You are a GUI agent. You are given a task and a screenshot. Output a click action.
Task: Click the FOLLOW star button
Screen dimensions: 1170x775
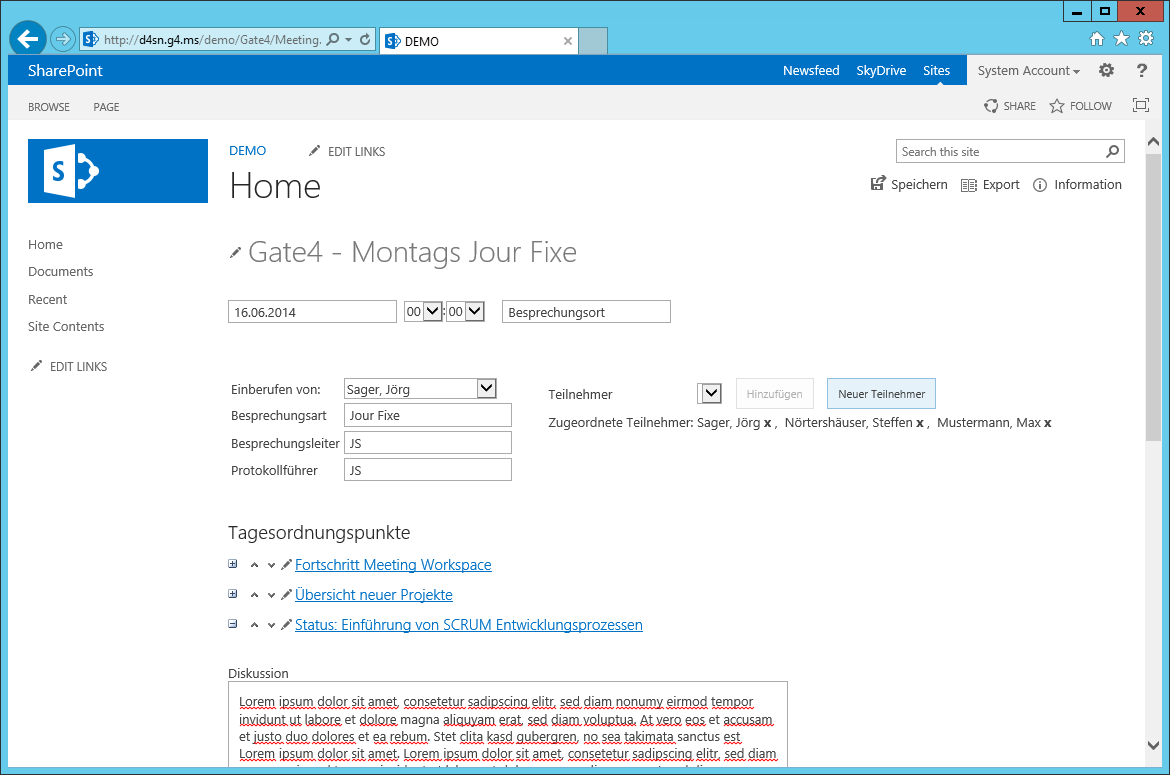(1080, 106)
